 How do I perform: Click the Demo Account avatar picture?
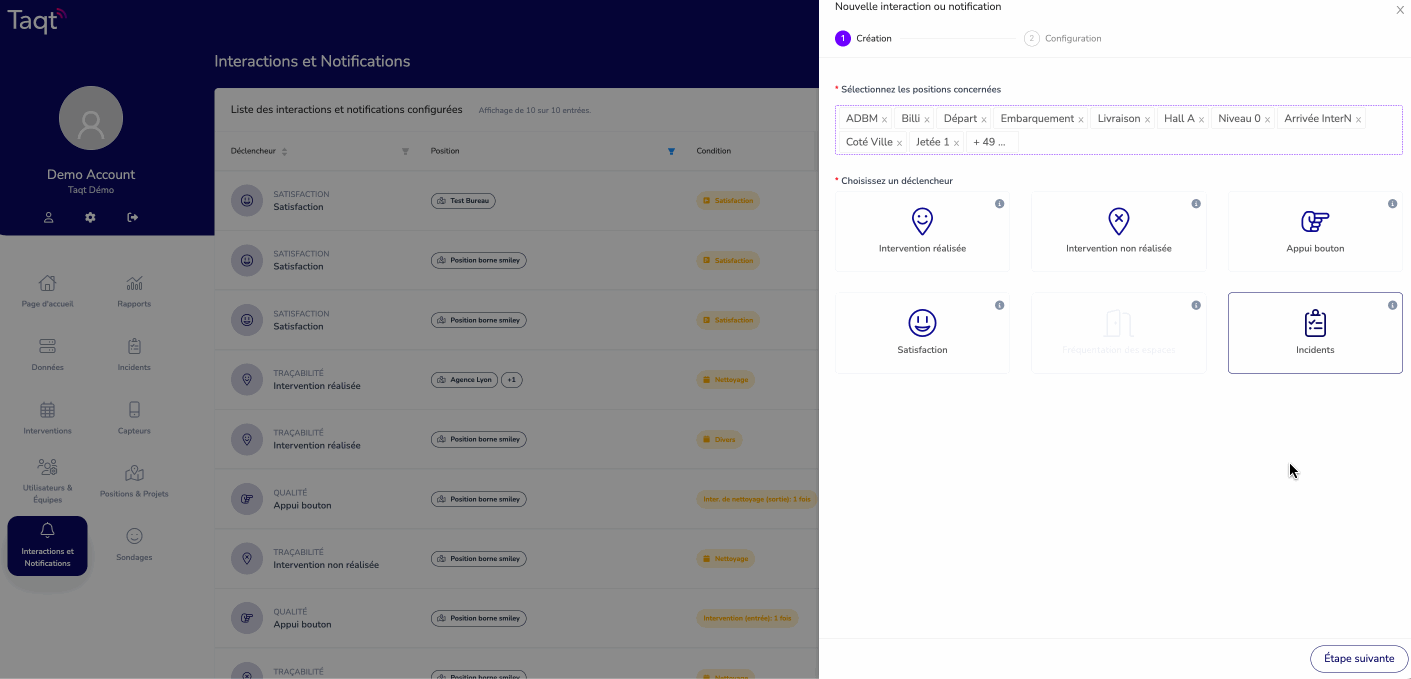click(x=91, y=118)
